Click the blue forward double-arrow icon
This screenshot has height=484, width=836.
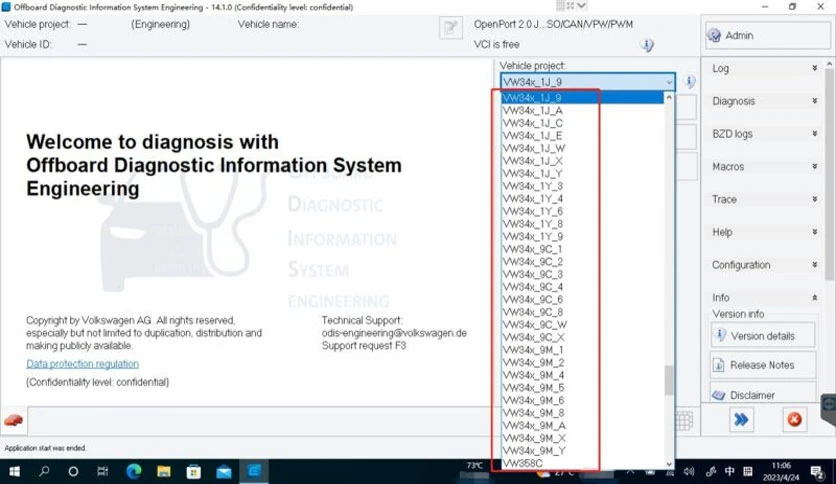coord(741,420)
